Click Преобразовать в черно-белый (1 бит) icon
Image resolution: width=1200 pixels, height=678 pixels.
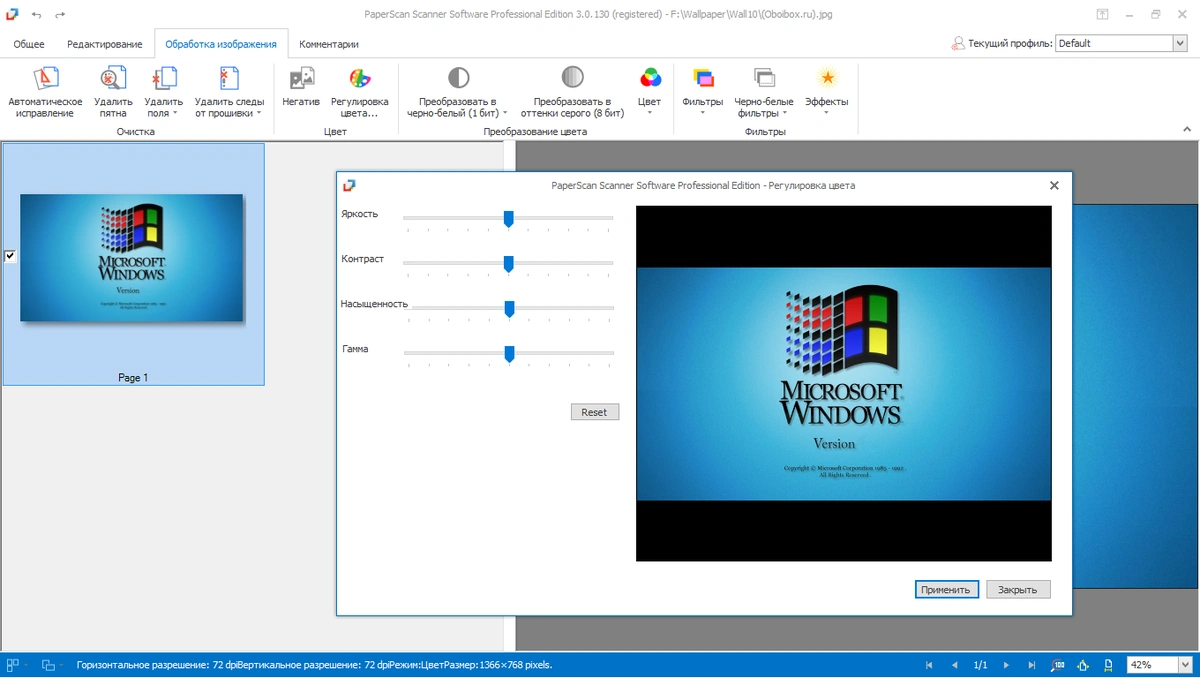click(x=458, y=78)
